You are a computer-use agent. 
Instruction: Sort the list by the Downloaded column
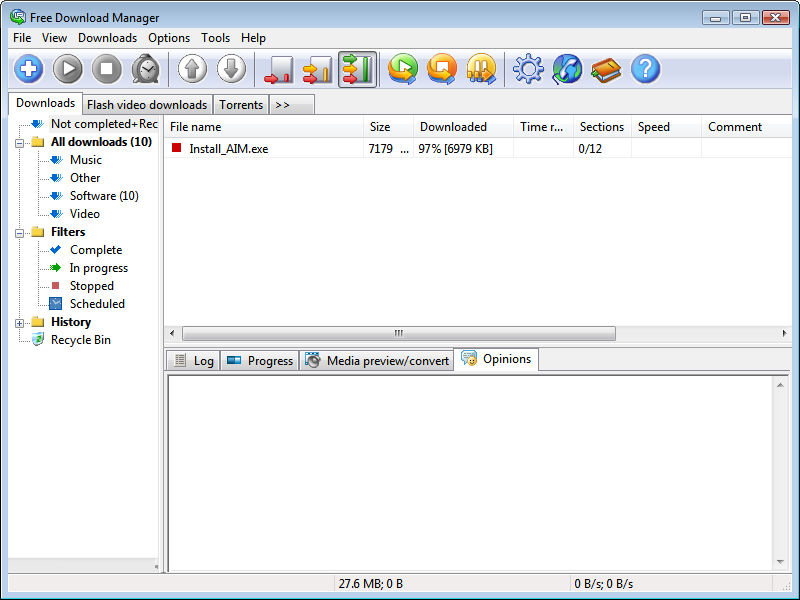click(x=453, y=127)
